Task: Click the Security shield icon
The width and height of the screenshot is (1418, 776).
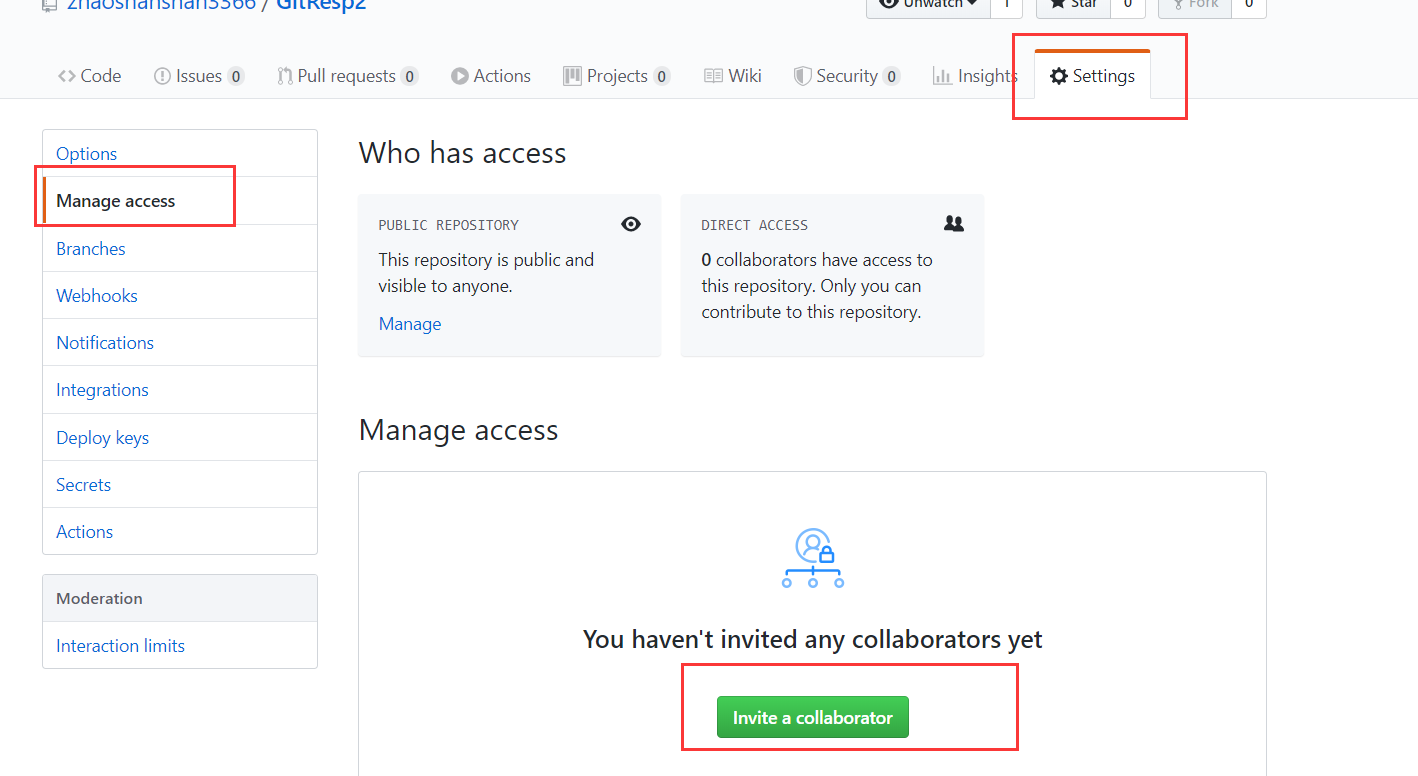Action: pos(802,76)
